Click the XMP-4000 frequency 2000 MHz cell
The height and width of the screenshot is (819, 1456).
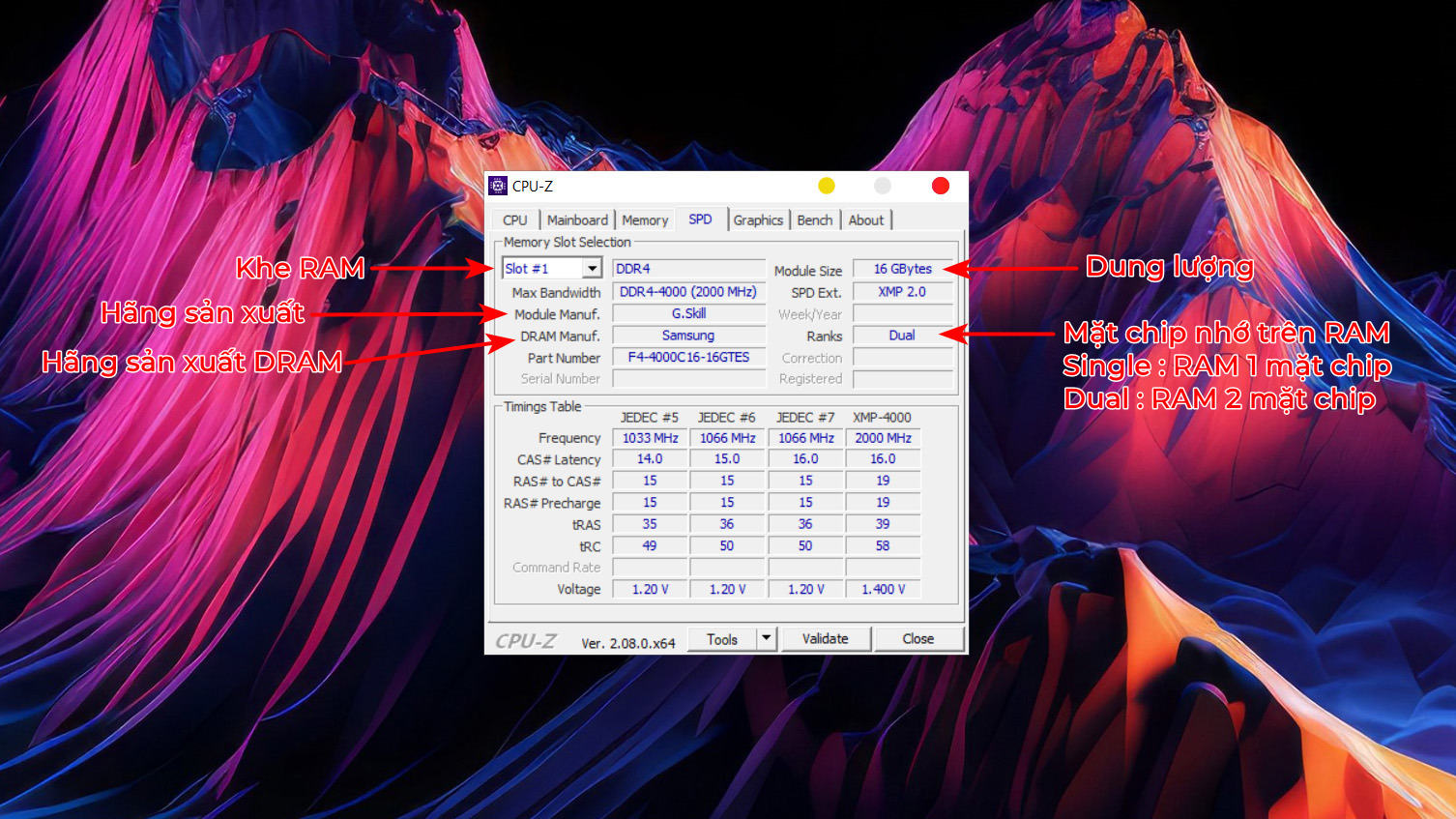click(883, 438)
